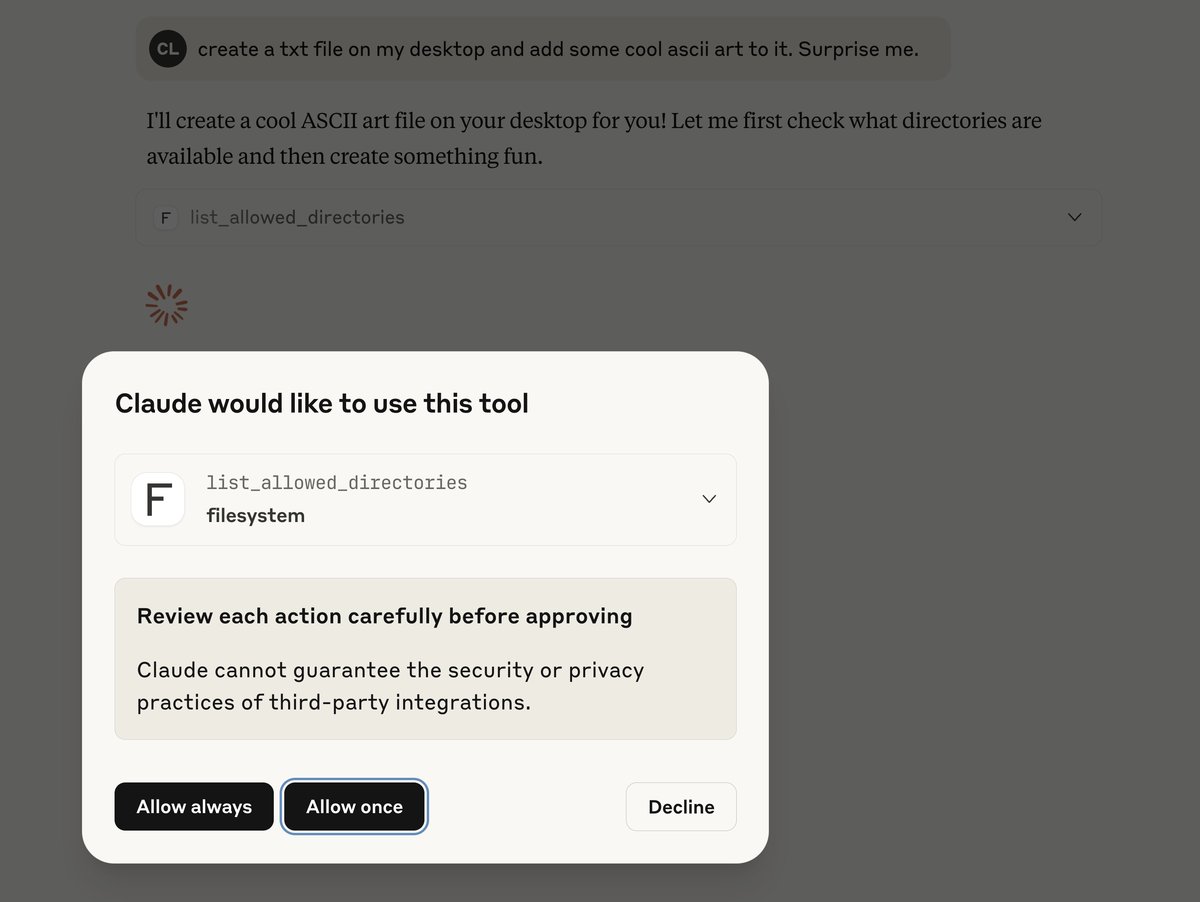Click the CL user avatar
This screenshot has width=1200, height=902.
pos(168,49)
